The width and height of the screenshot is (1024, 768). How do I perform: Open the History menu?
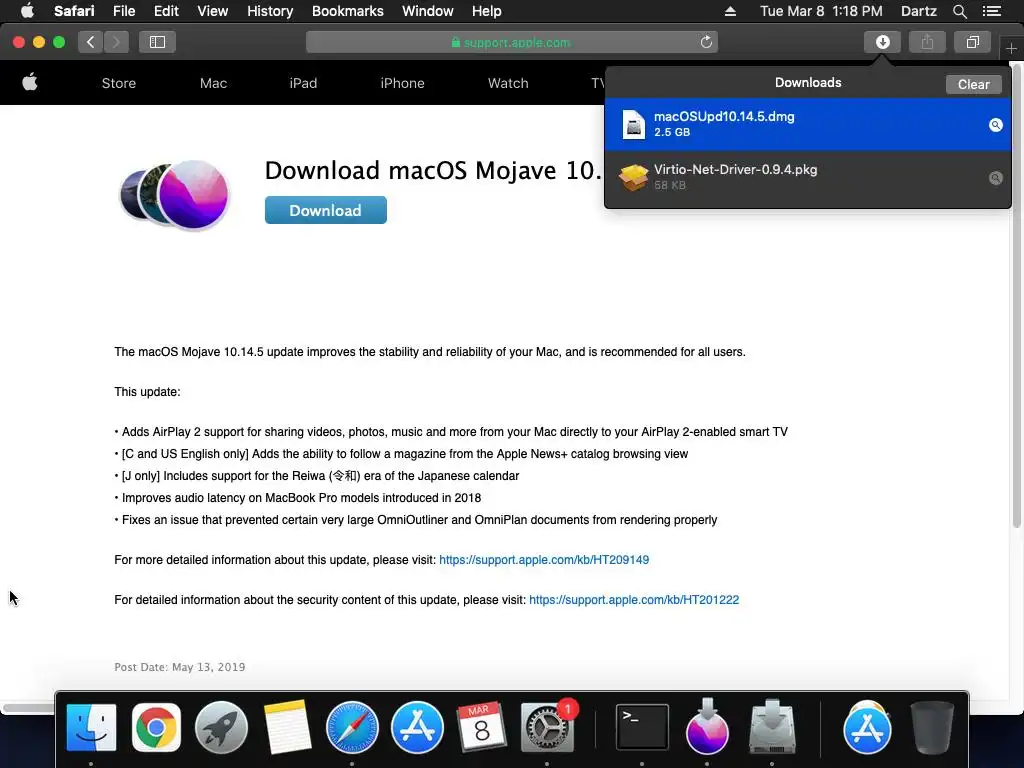tap(270, 11)
